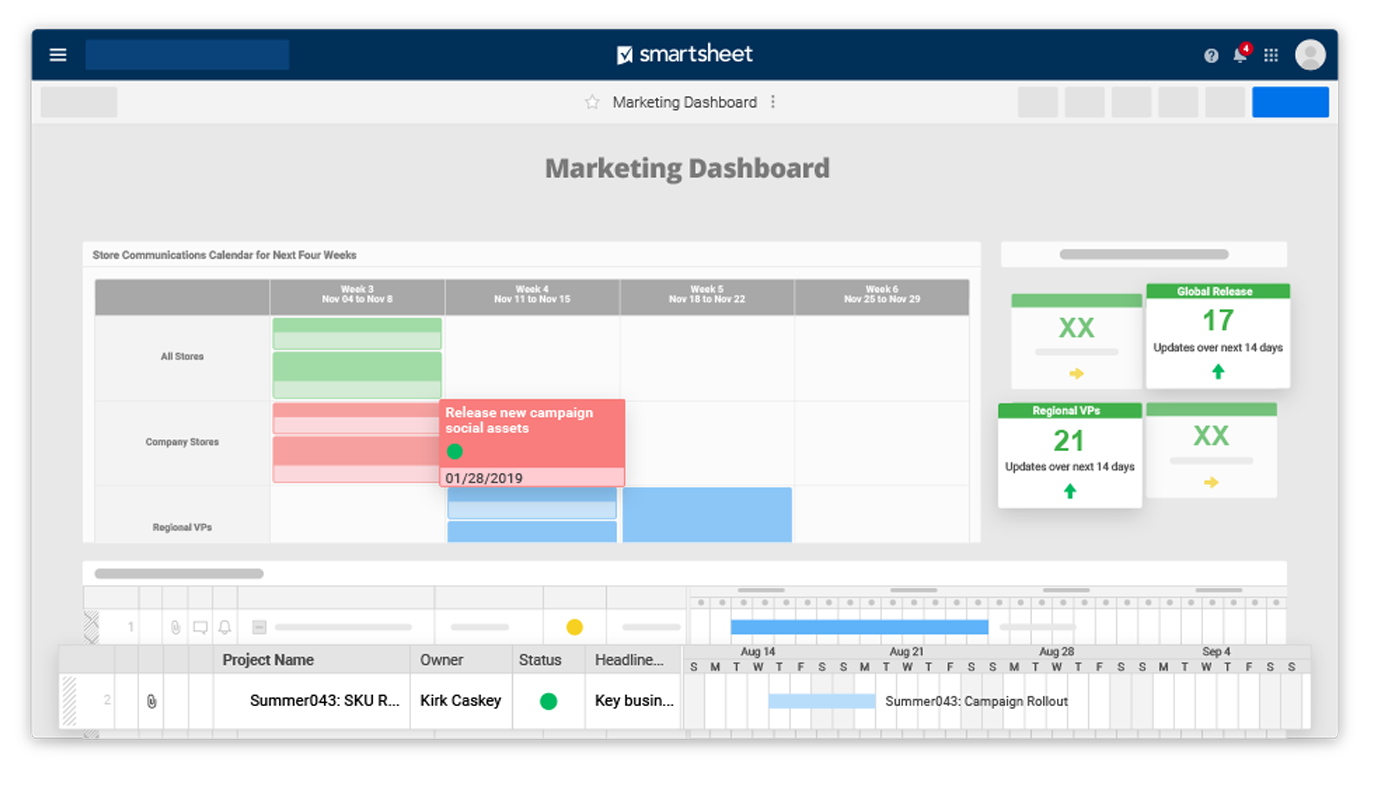1377x792 pixels.
Task: Star Marketing Dashboard as favorite
Action: click(x=592, y=102)
